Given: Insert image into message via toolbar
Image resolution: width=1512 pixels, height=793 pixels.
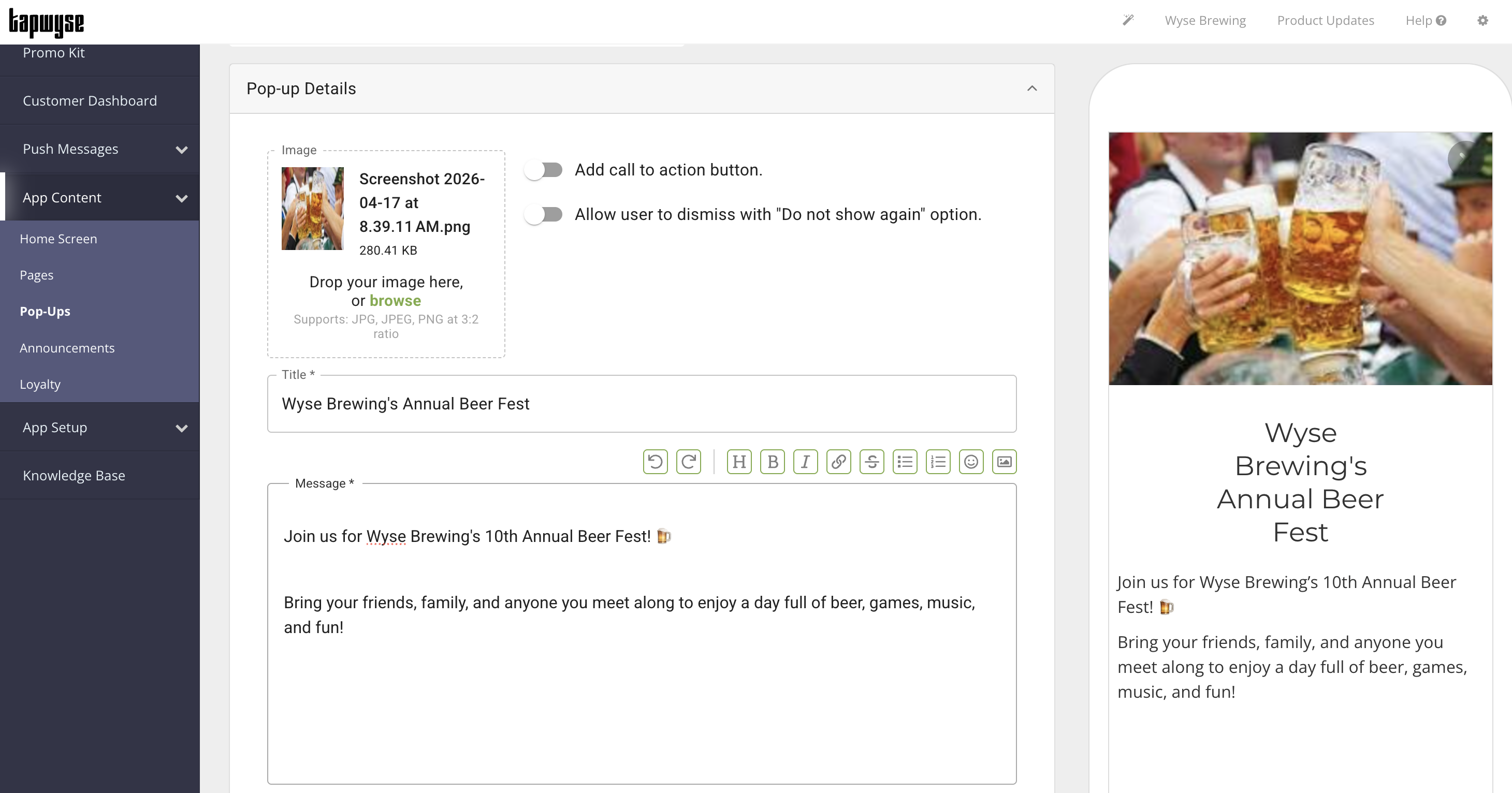Looking at the screenshot, I should [x=1004, y=462].
